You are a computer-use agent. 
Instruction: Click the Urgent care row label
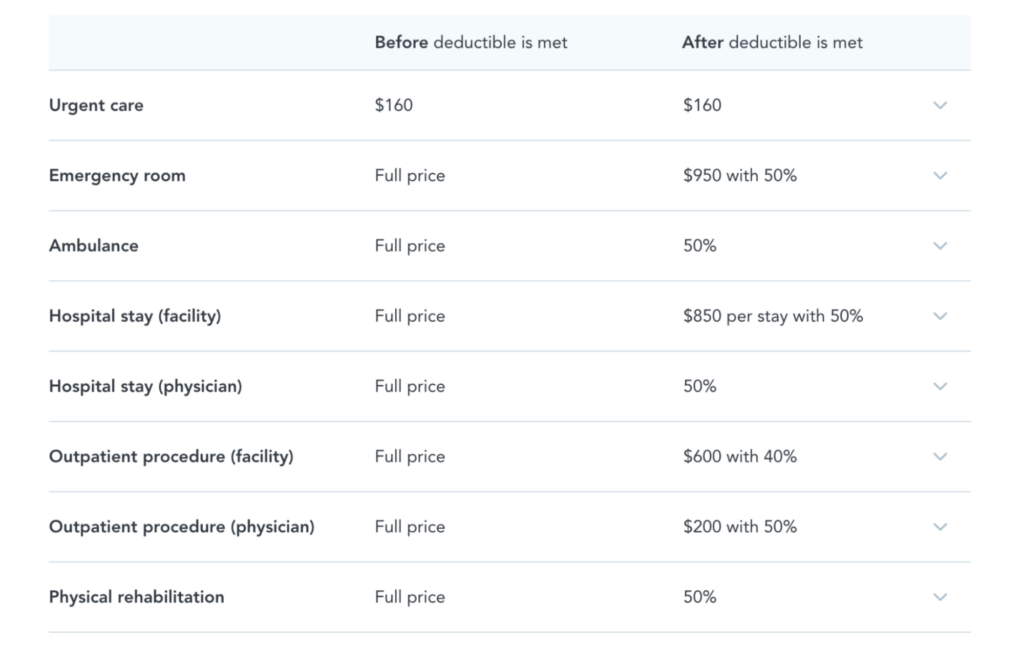coord(96,106)
